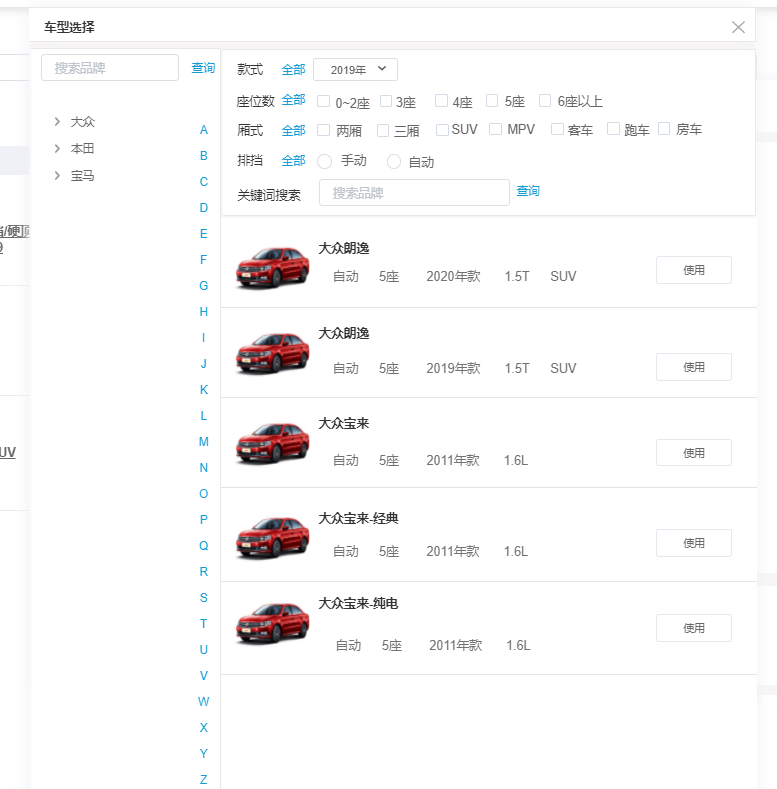777x789 pixels.
Task: Check the 3座 seat option
Action: pyautogui.click(x=386, y=101)
